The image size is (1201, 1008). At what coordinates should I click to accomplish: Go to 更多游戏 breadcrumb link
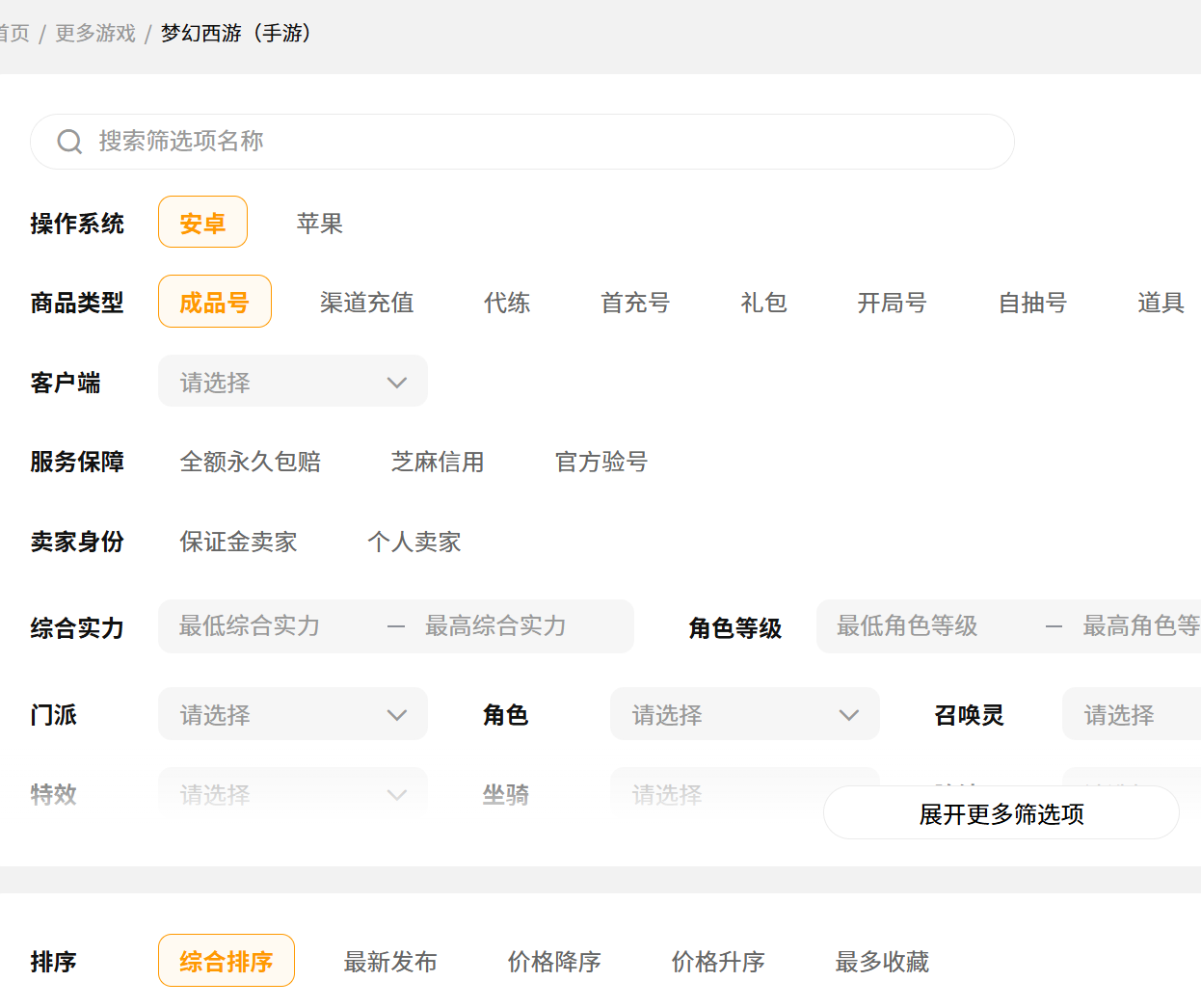click(94, 34)
